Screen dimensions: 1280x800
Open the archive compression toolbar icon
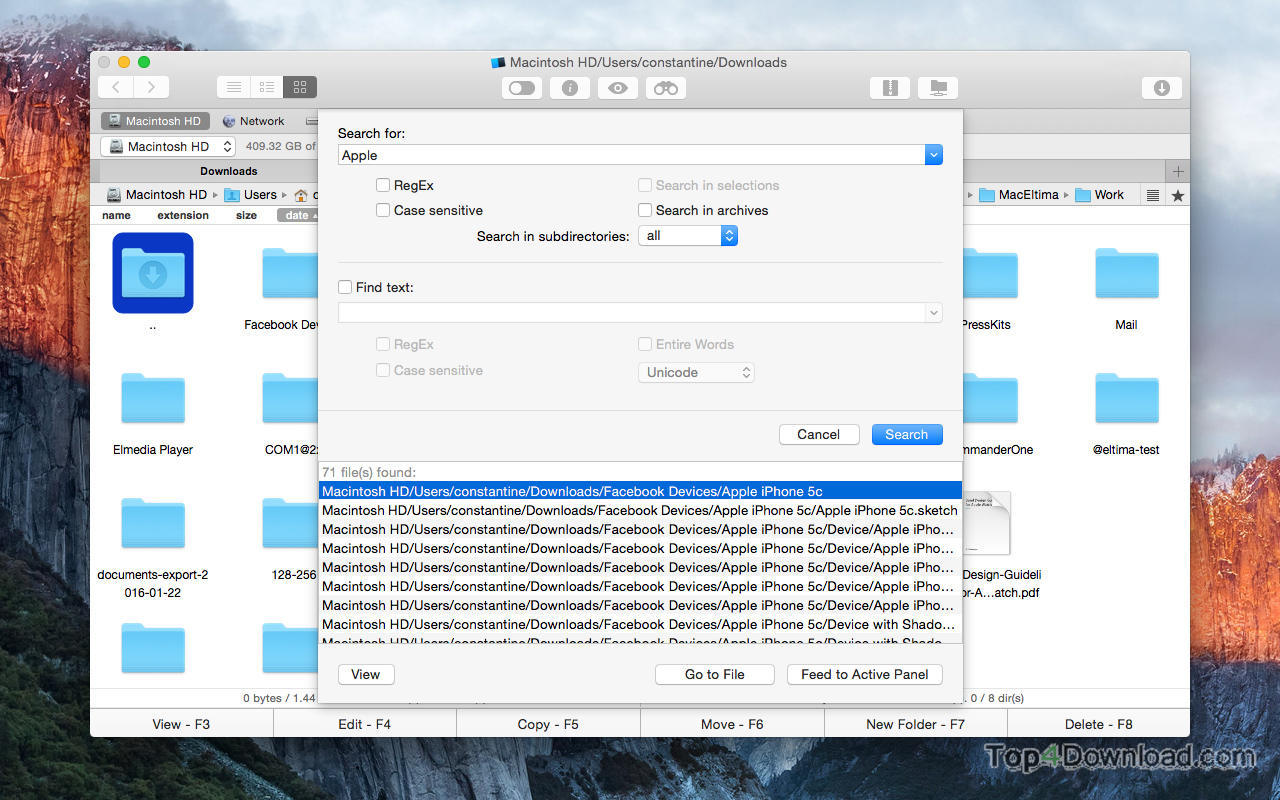coord(890,88)
